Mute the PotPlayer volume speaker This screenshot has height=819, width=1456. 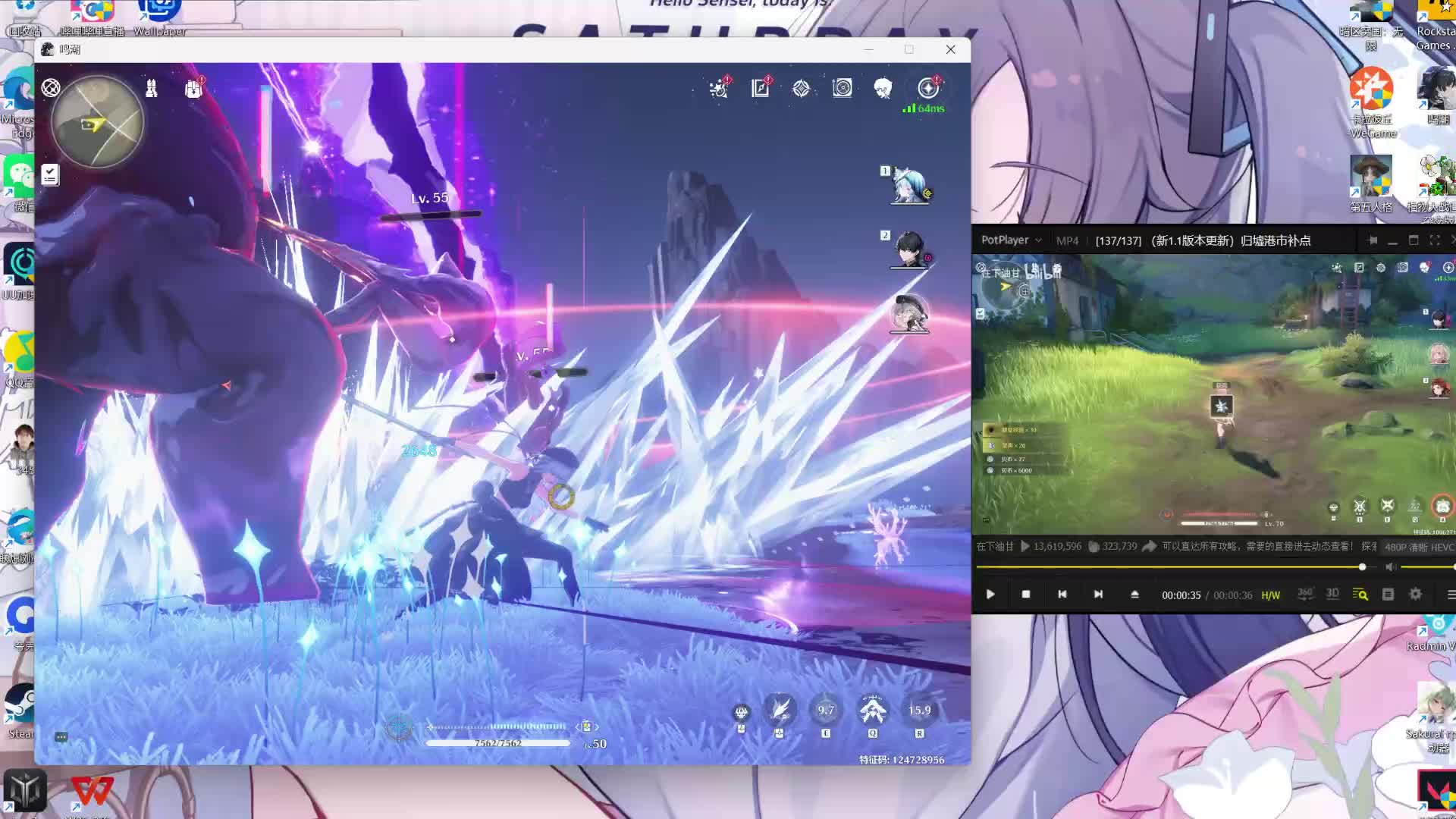click(x=1390, y=567)
